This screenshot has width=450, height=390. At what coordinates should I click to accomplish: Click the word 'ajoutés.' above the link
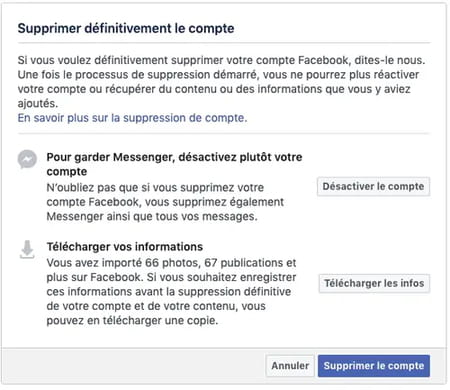[x=38, y=104]
